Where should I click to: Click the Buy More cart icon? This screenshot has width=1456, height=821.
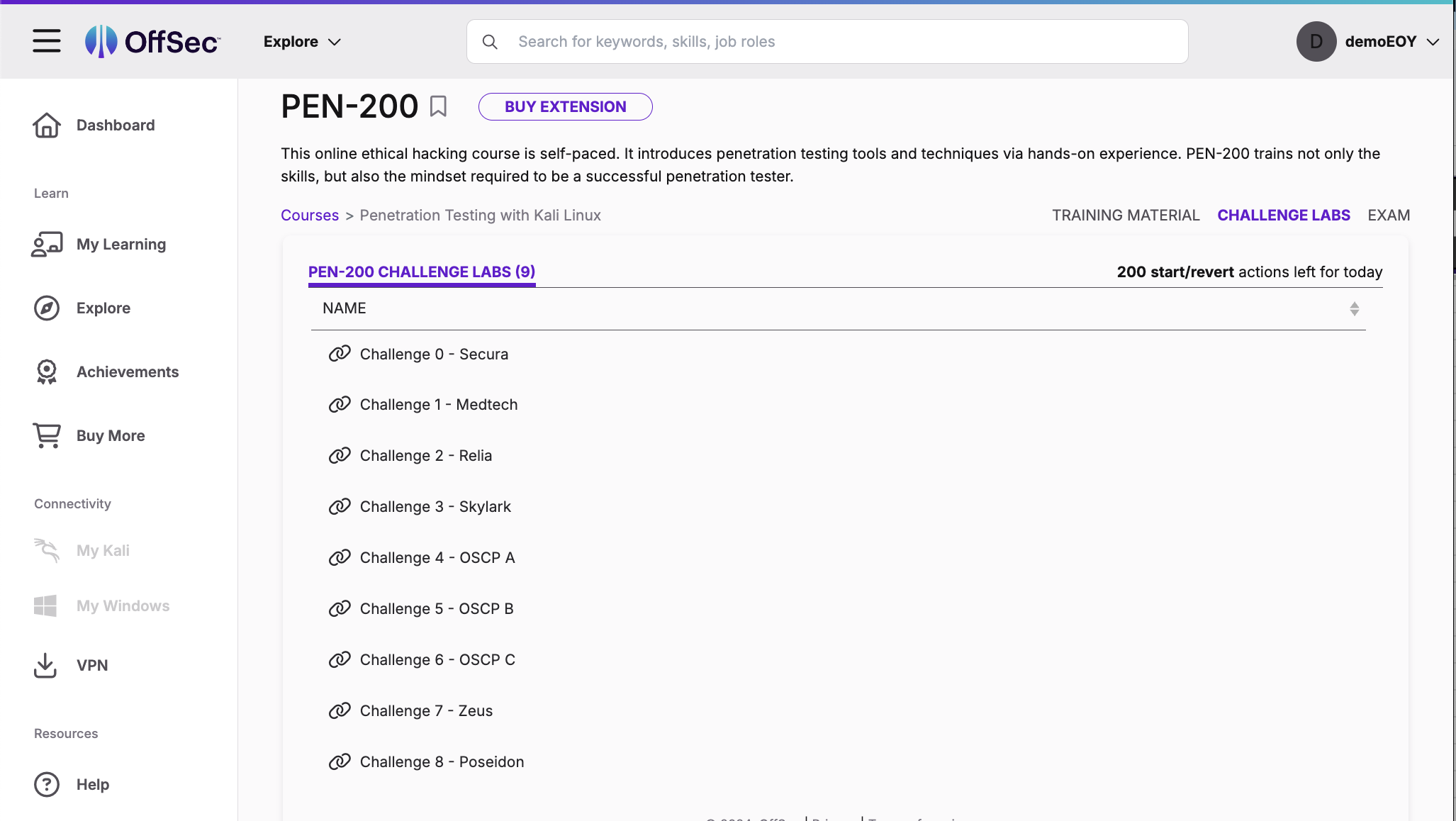tap(46, 435)
